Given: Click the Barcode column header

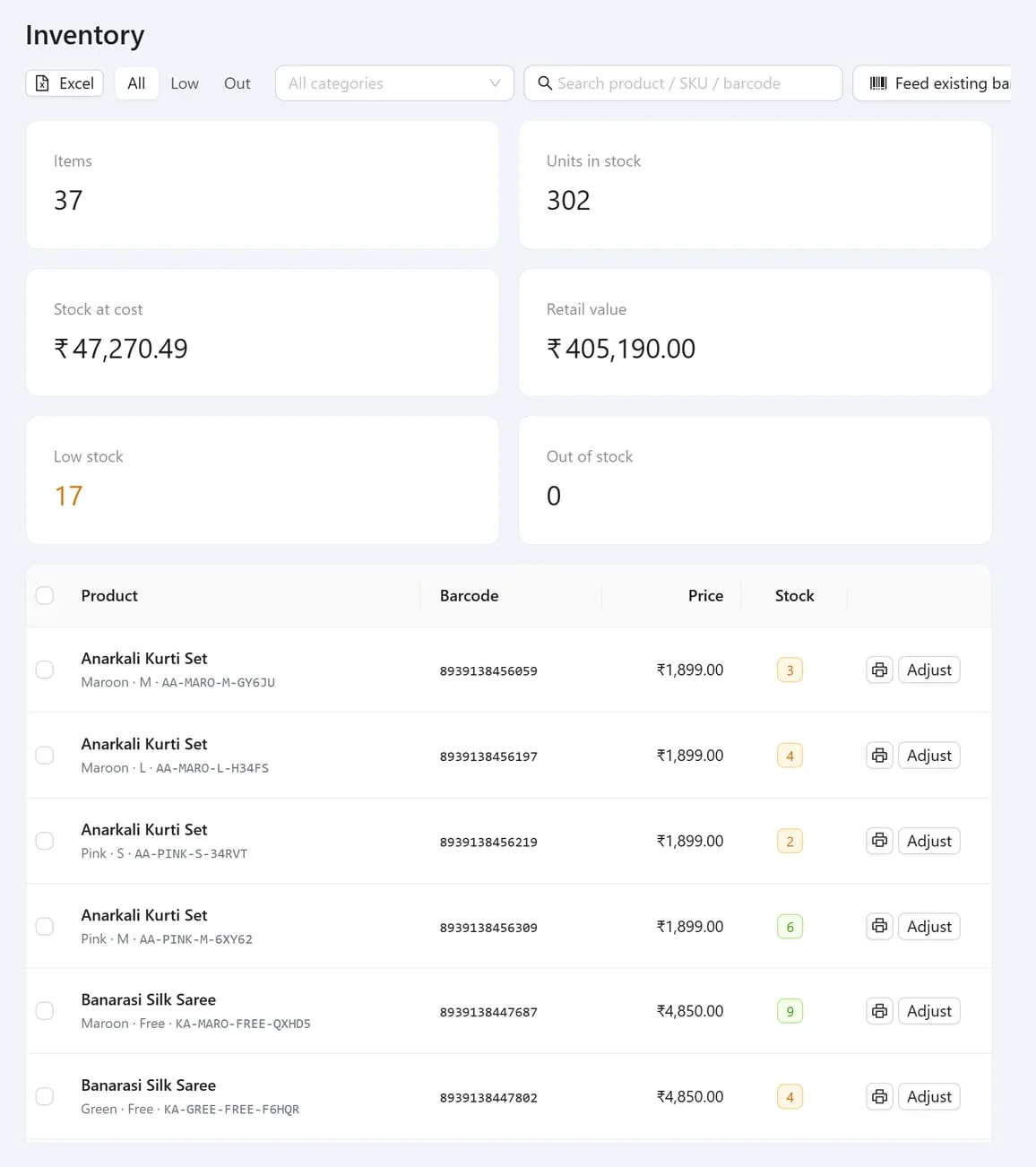Looking at the screenshot, I should click(x=469, y=595).
